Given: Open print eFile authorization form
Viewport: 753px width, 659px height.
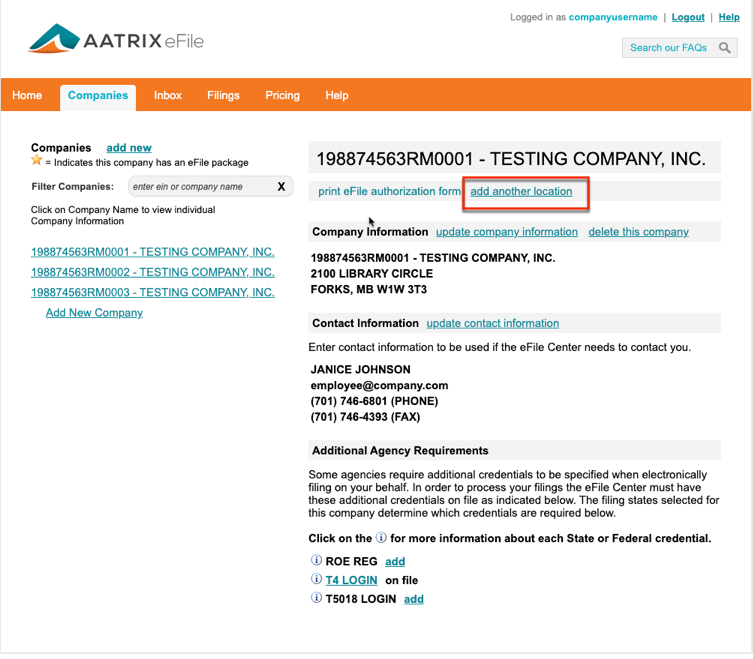Looking at the screenshot, I should click(389, 192).
